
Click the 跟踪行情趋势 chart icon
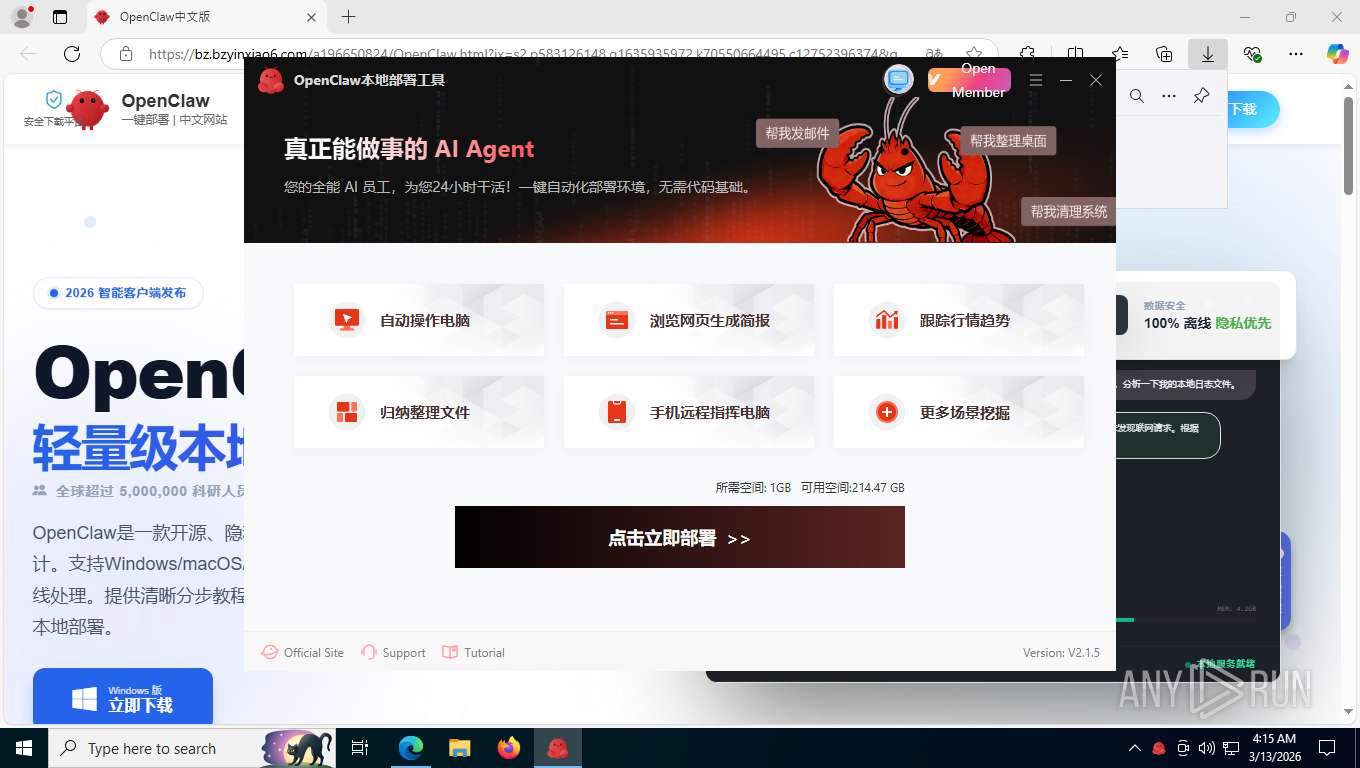point(886,320)
